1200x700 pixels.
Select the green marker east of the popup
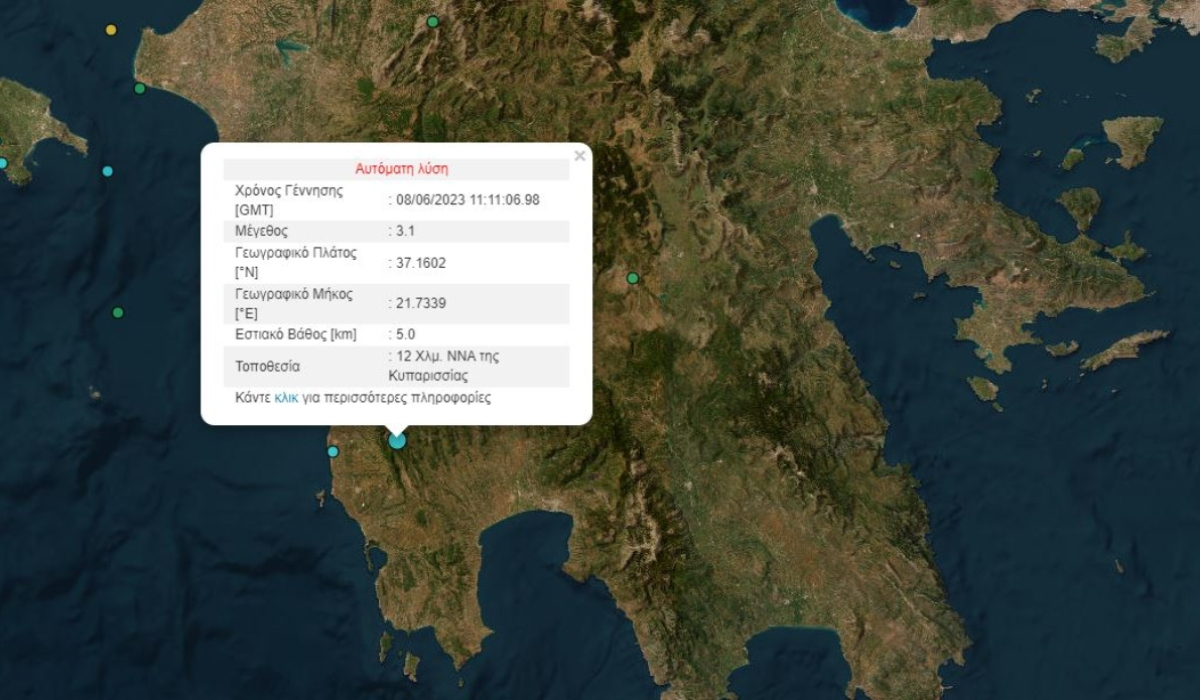(632, 278)
